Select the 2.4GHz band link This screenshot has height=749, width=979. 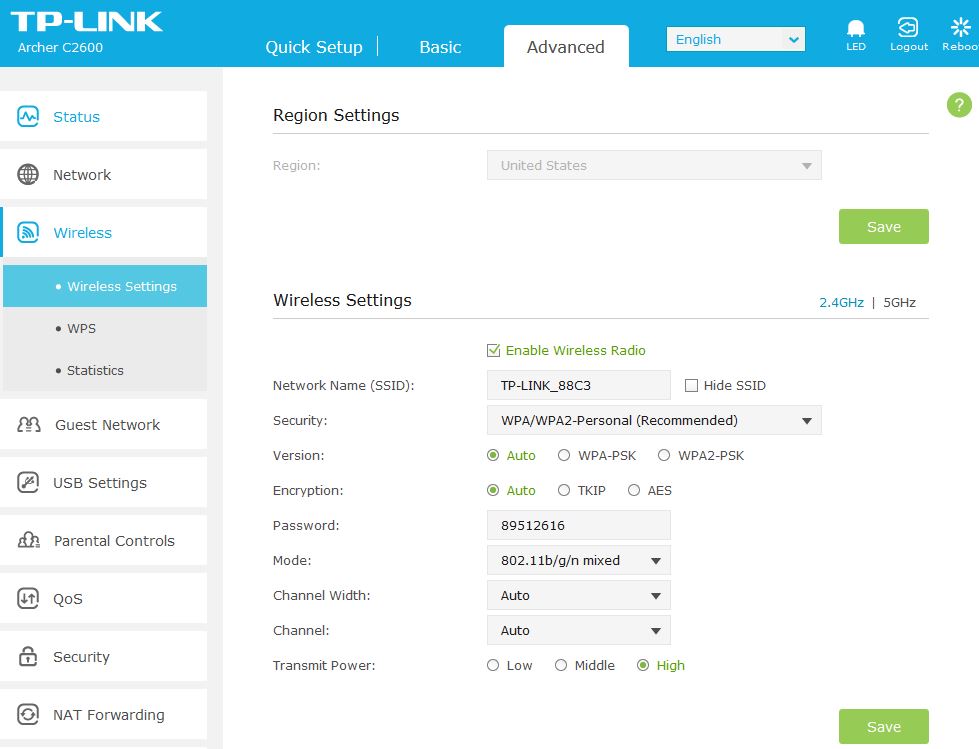(841, 303)
